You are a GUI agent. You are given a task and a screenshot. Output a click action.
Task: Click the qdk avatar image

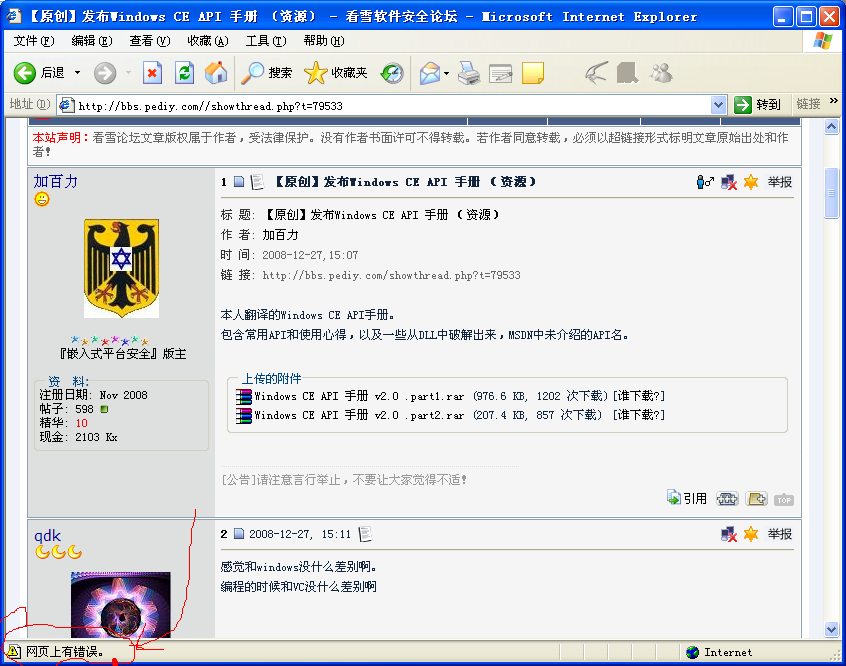click(120, 604)
